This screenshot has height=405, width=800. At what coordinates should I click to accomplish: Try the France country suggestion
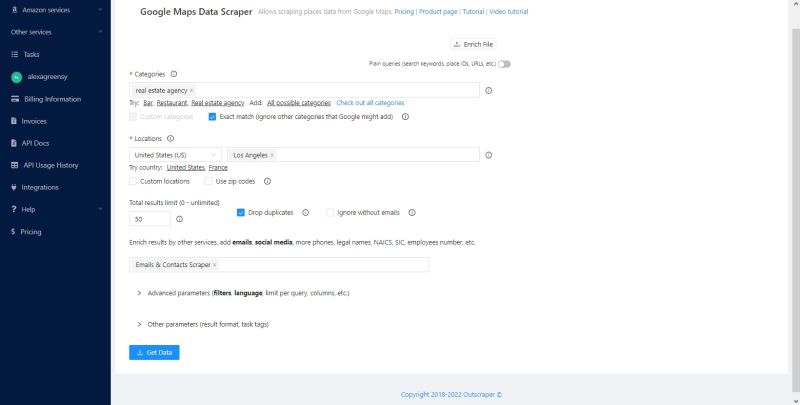tap(218, 168)
